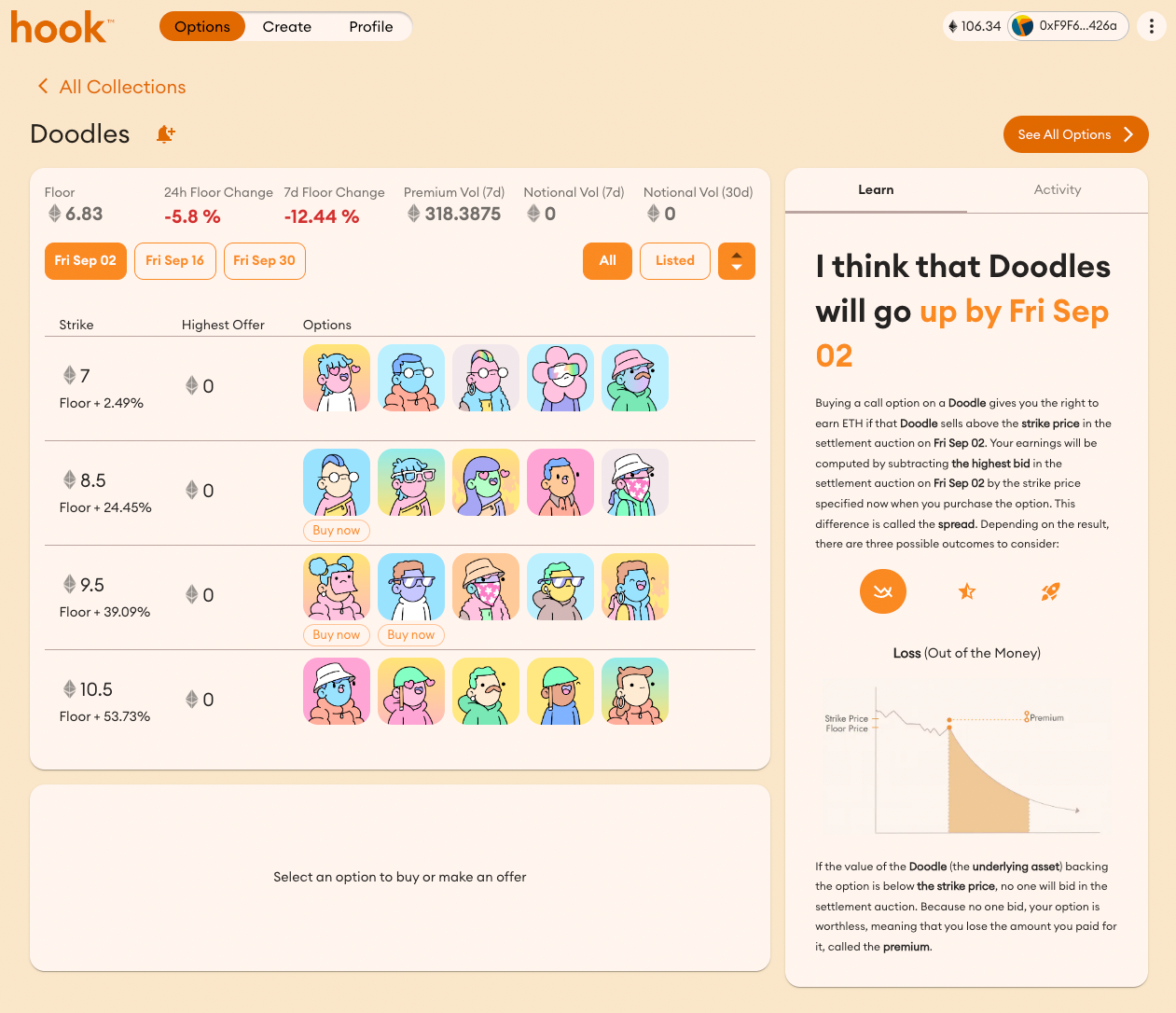1176x1013 pixels.
Task: Filter to Listed options only
Action: 675,261
